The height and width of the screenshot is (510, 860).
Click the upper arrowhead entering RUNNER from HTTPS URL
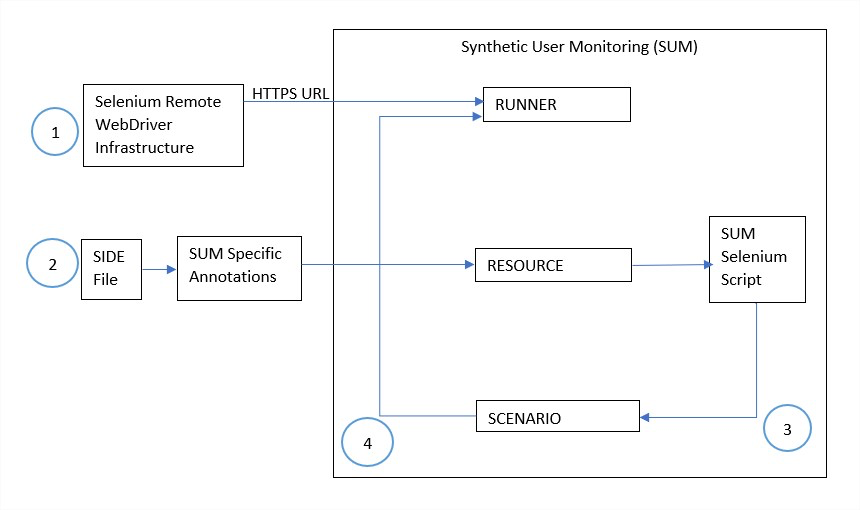476,101
